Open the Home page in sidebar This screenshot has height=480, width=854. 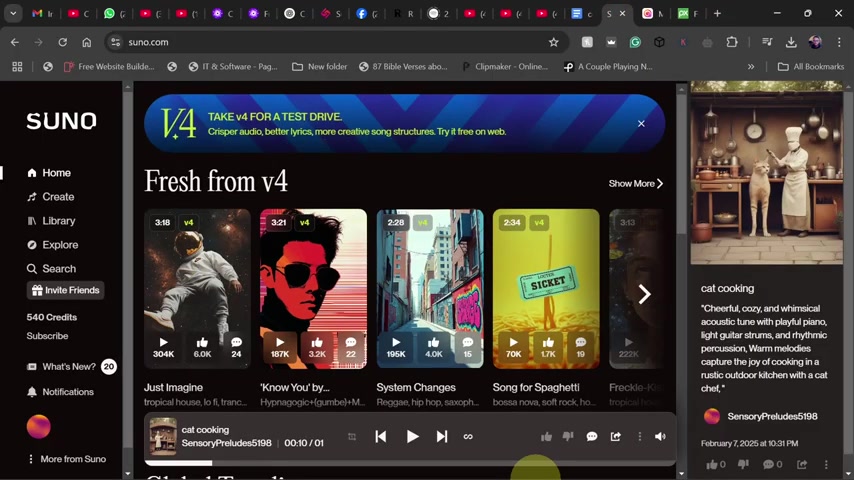(49, 173)
